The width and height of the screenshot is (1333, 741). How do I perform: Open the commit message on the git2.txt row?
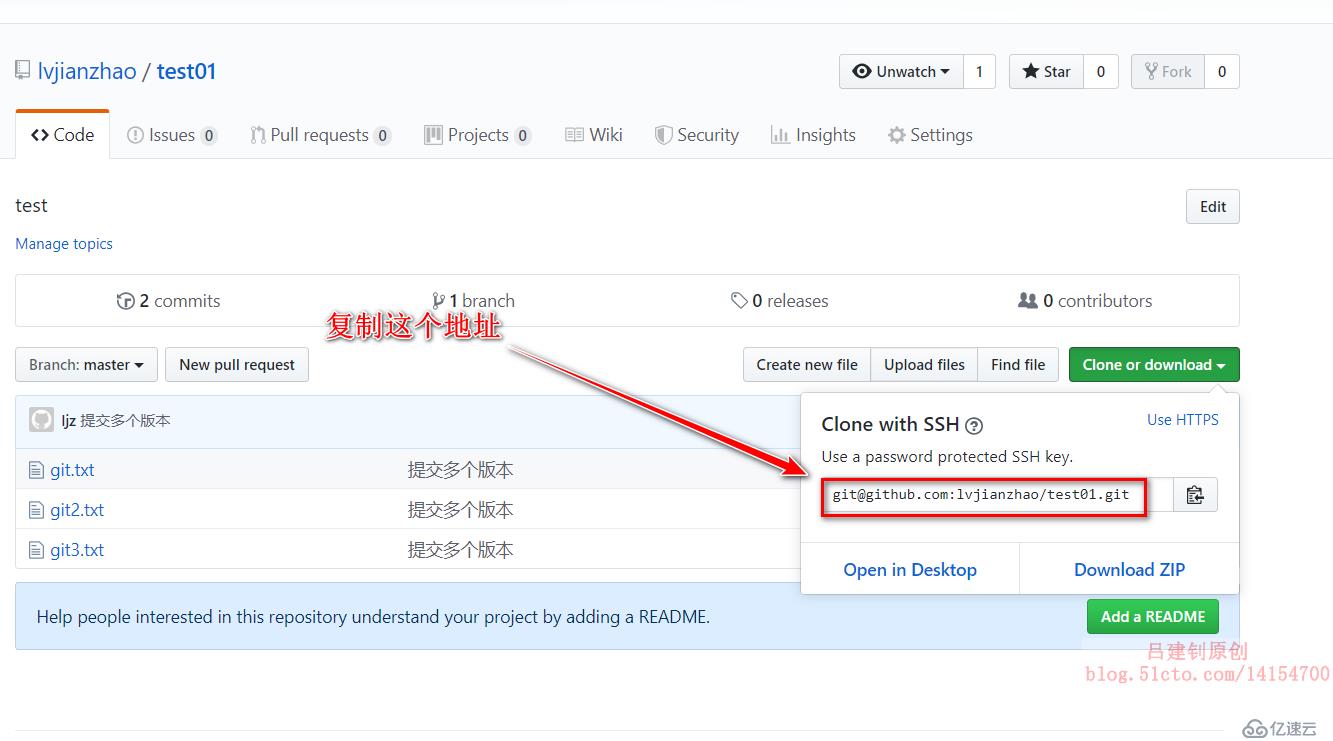(460, 510)
